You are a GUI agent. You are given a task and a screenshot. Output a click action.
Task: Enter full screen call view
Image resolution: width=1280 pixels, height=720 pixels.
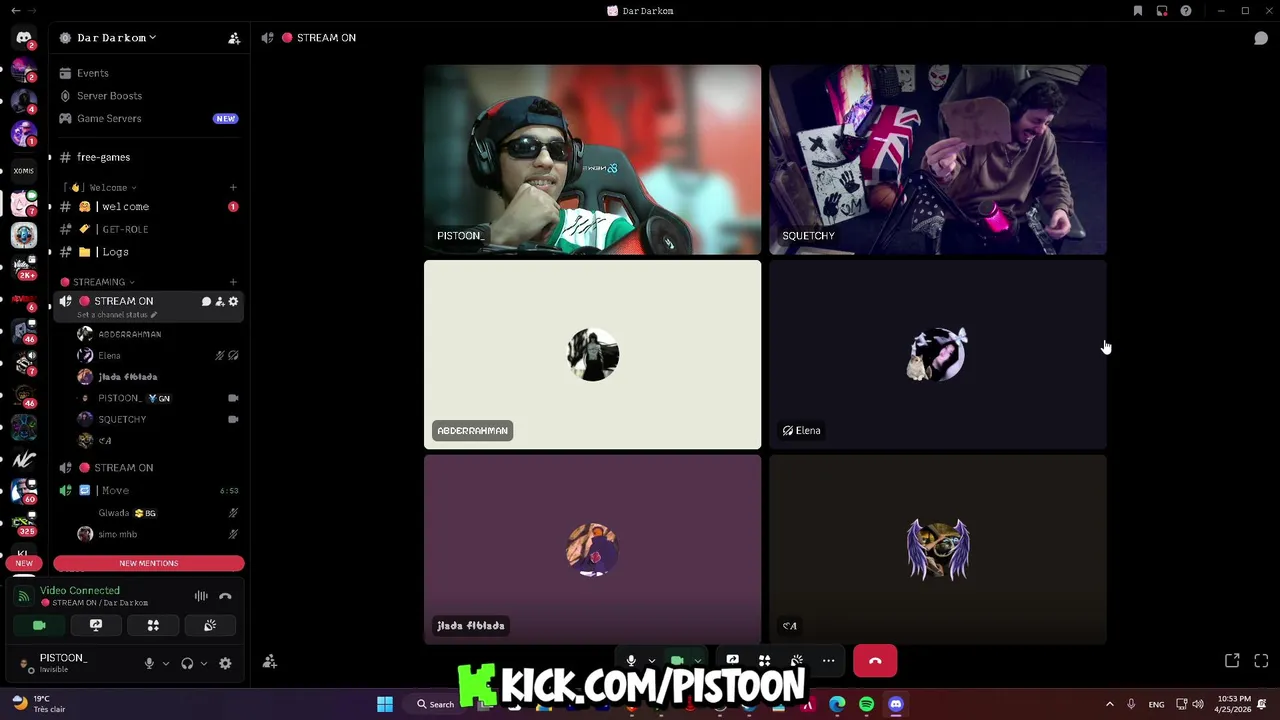[1261, 661]
